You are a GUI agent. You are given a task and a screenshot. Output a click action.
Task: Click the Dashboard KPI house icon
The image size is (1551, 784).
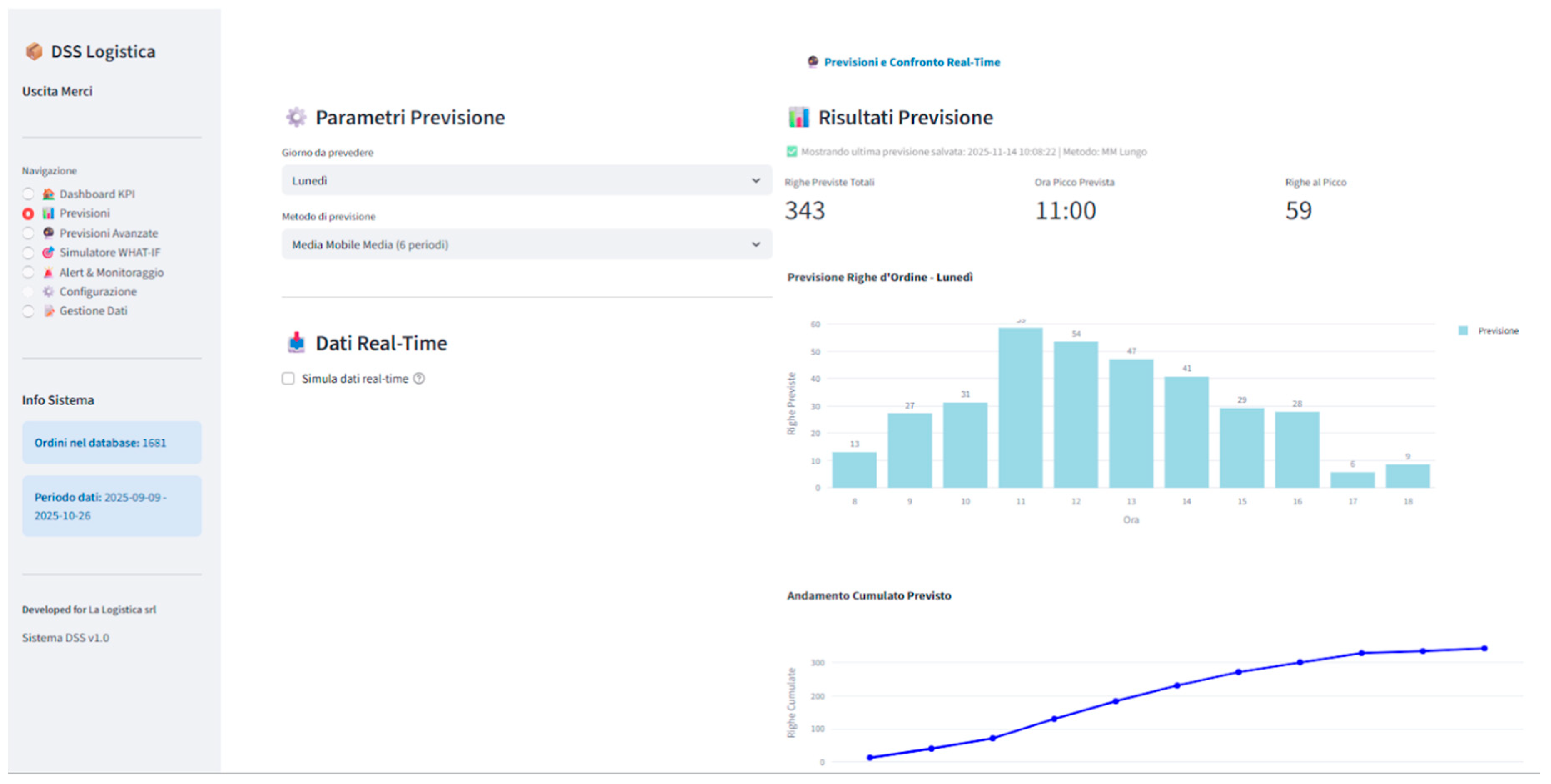pyautogui.click(x=48, y=194)
